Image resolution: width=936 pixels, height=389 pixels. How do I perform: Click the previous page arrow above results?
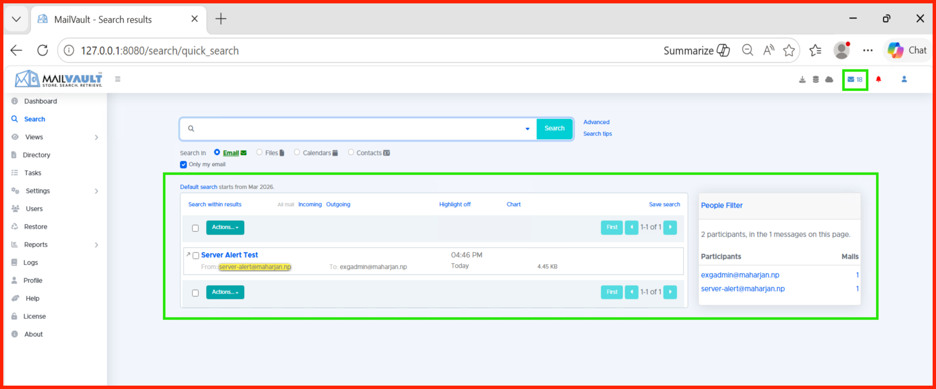pyautogui.click(x=632, y=227)
